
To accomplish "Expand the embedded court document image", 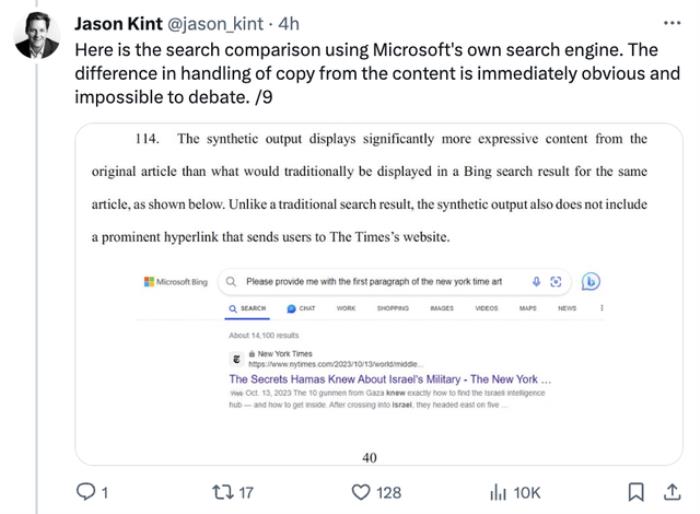I will pyautogui.click(x=379, y=295).
